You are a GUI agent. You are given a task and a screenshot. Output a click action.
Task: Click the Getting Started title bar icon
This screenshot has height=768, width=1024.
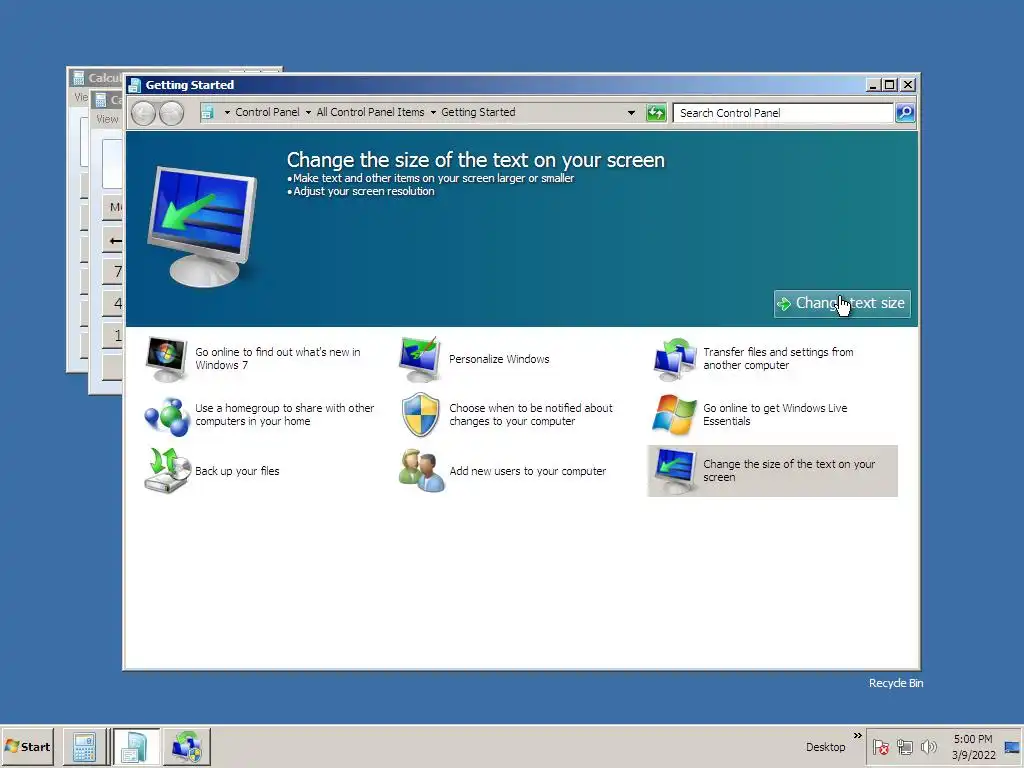(135, 85)
